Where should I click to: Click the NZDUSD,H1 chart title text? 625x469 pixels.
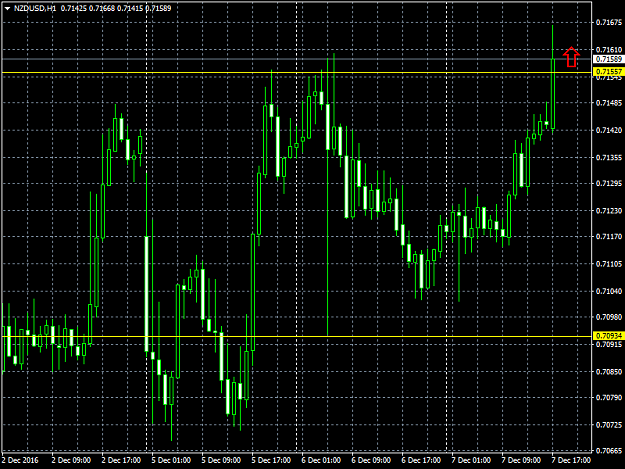tap(35, 8)
